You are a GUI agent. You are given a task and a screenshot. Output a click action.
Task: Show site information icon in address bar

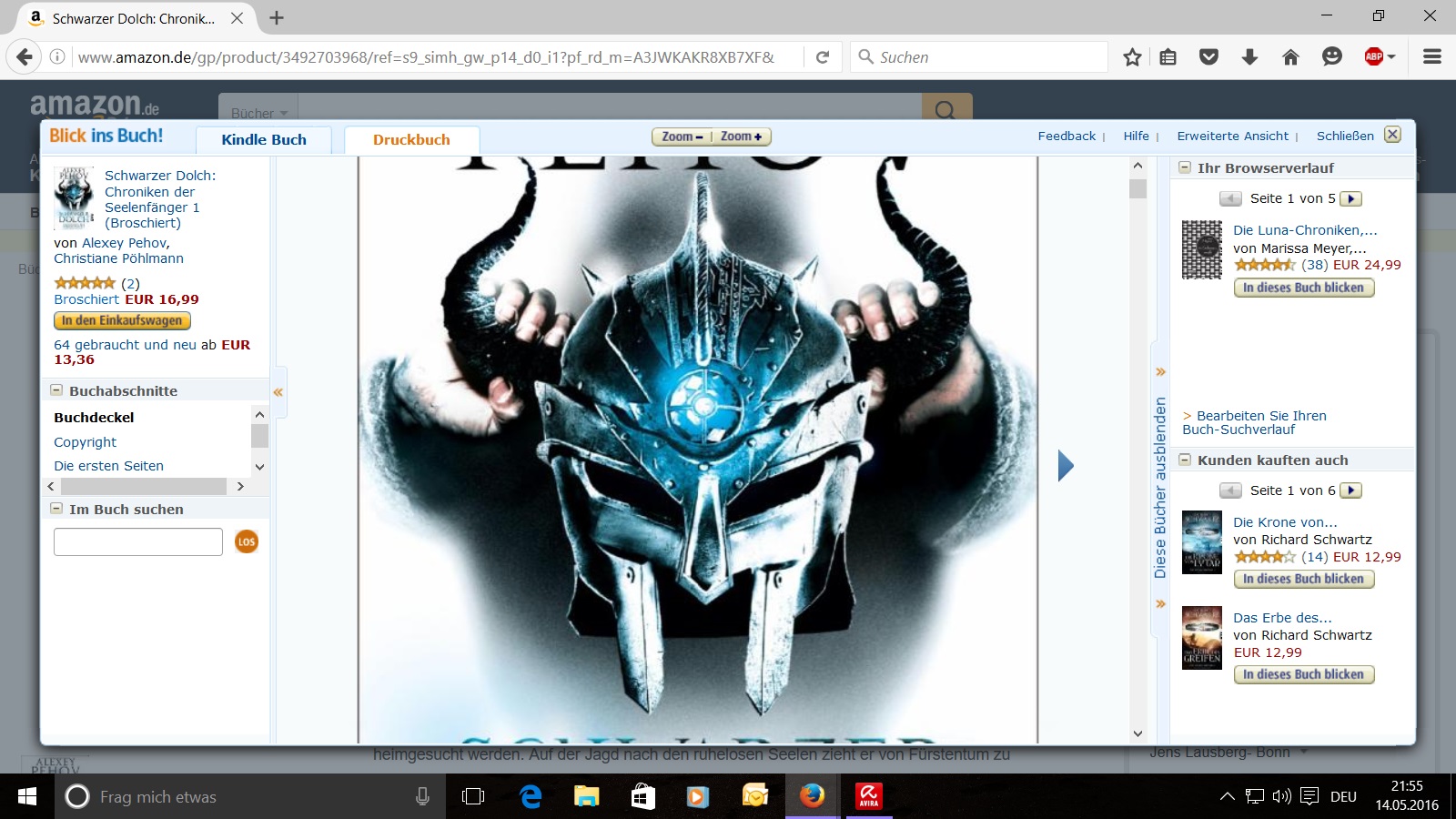pos(57,57)
